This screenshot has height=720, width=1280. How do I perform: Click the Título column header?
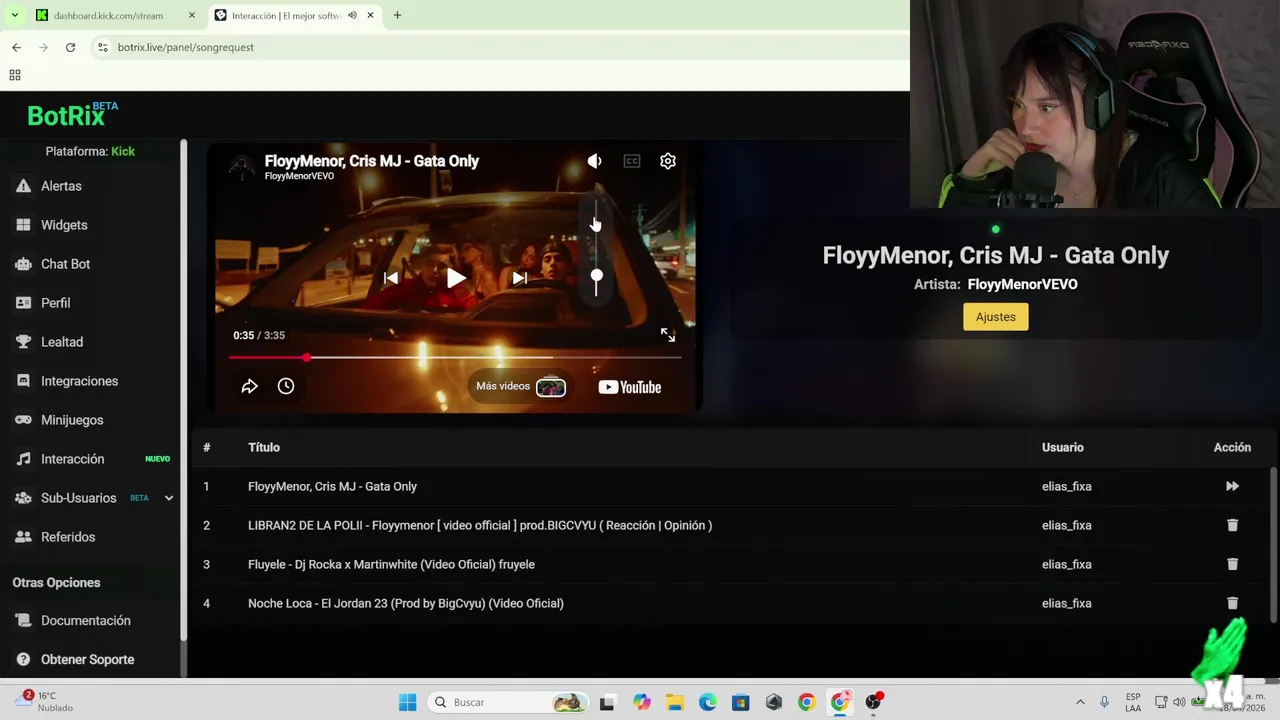point(264,447)
